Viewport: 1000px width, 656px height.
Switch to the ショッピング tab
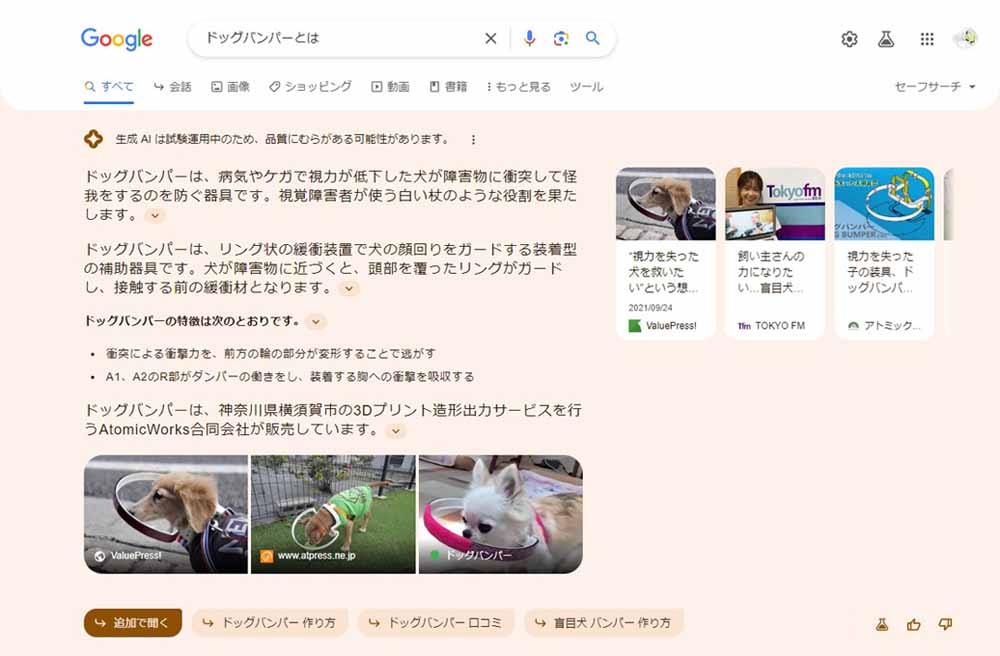point(310,87)
